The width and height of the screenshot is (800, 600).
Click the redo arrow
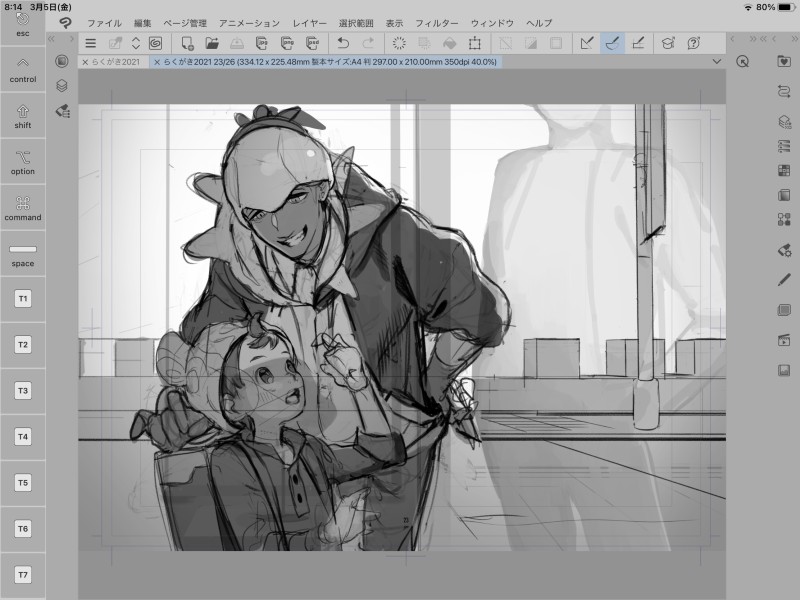[x=368, y=43]
